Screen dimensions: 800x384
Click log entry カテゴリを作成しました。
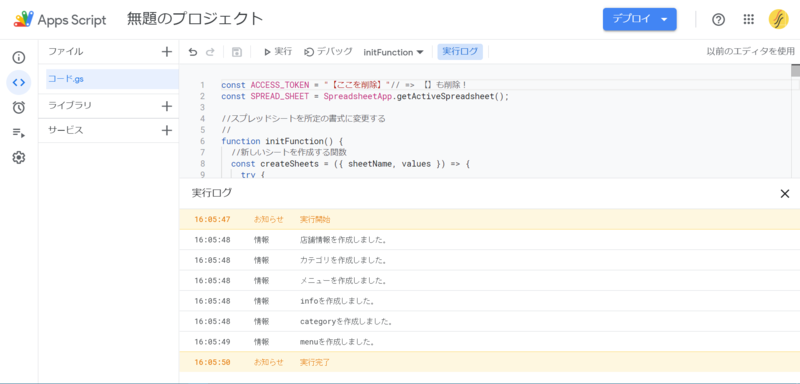click(343, 260)
